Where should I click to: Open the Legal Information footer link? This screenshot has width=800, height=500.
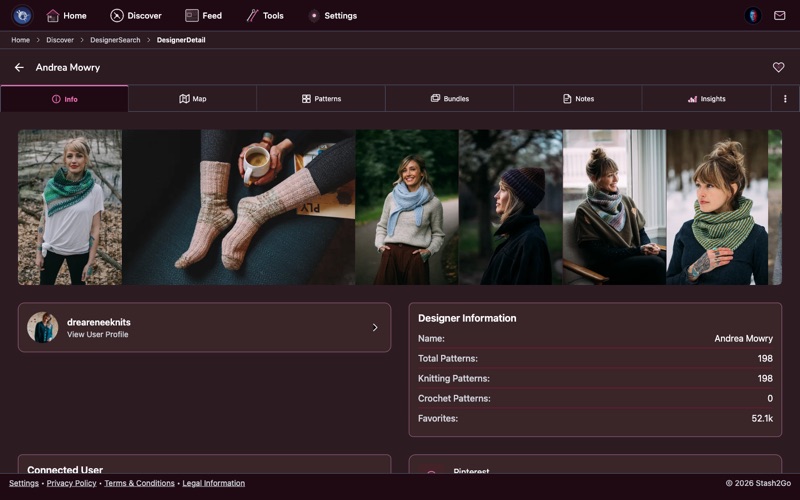click(x=213, y=483)
